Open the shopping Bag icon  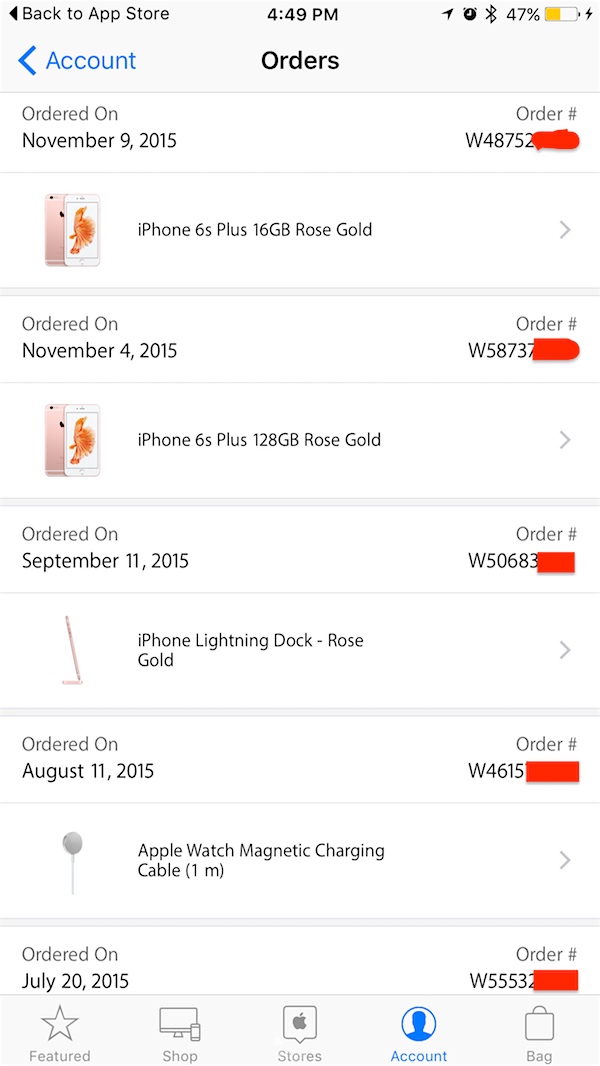[539, 1025]
